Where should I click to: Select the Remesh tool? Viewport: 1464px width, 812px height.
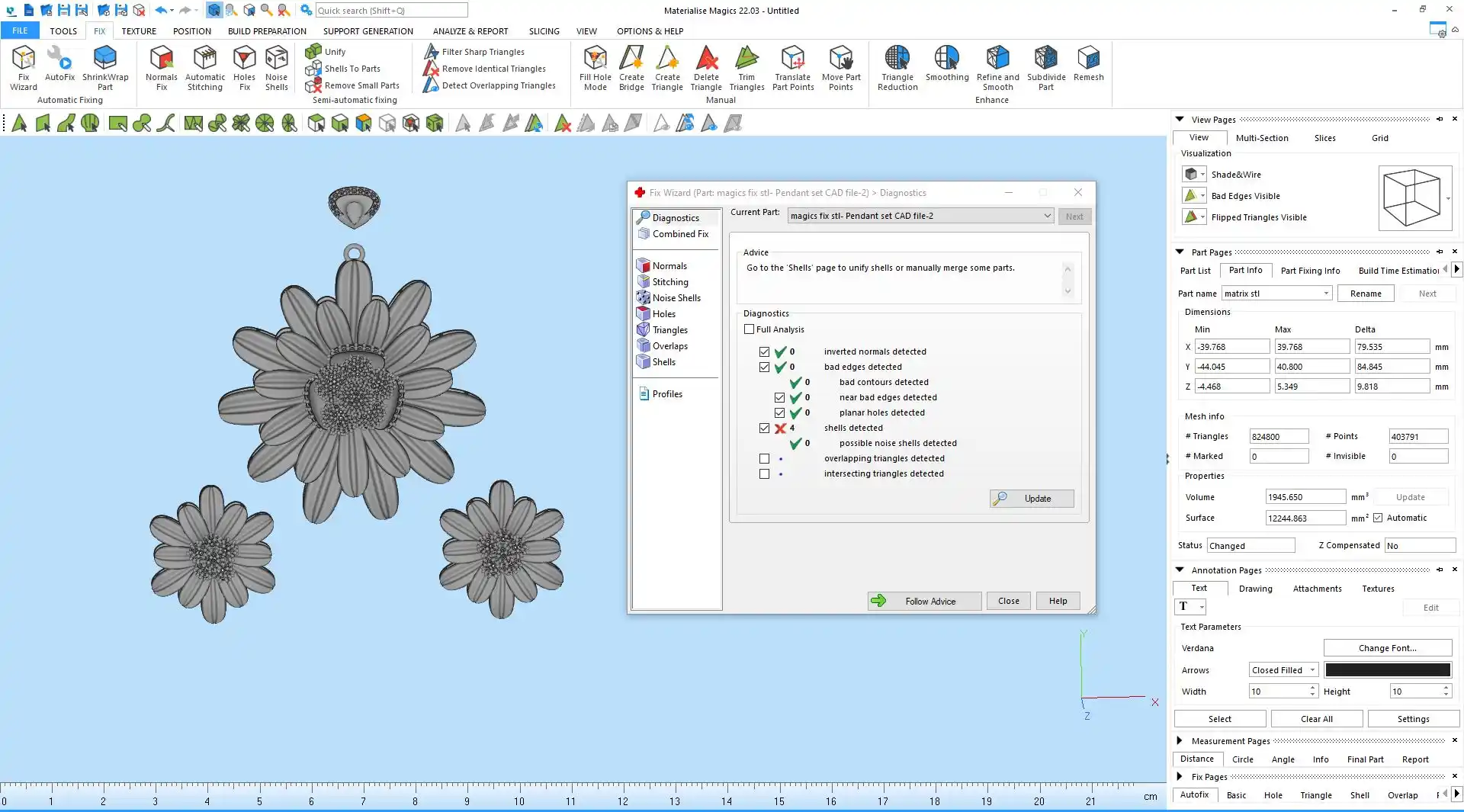(1088, 64)
